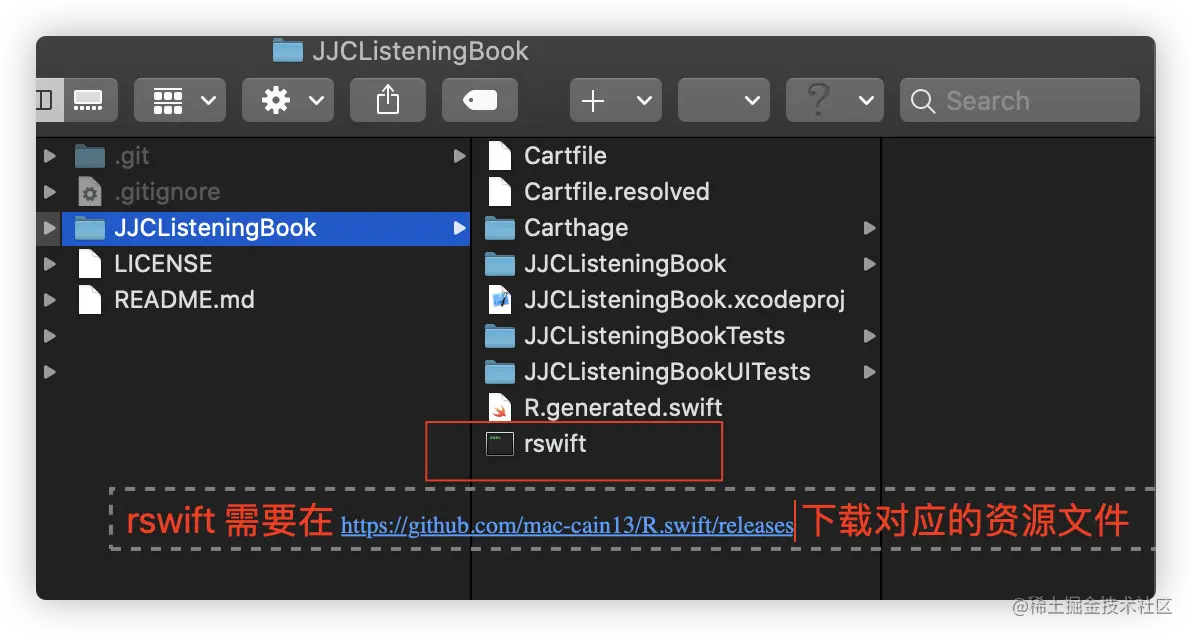Select the R.generated.swift file name

(623, 408)
